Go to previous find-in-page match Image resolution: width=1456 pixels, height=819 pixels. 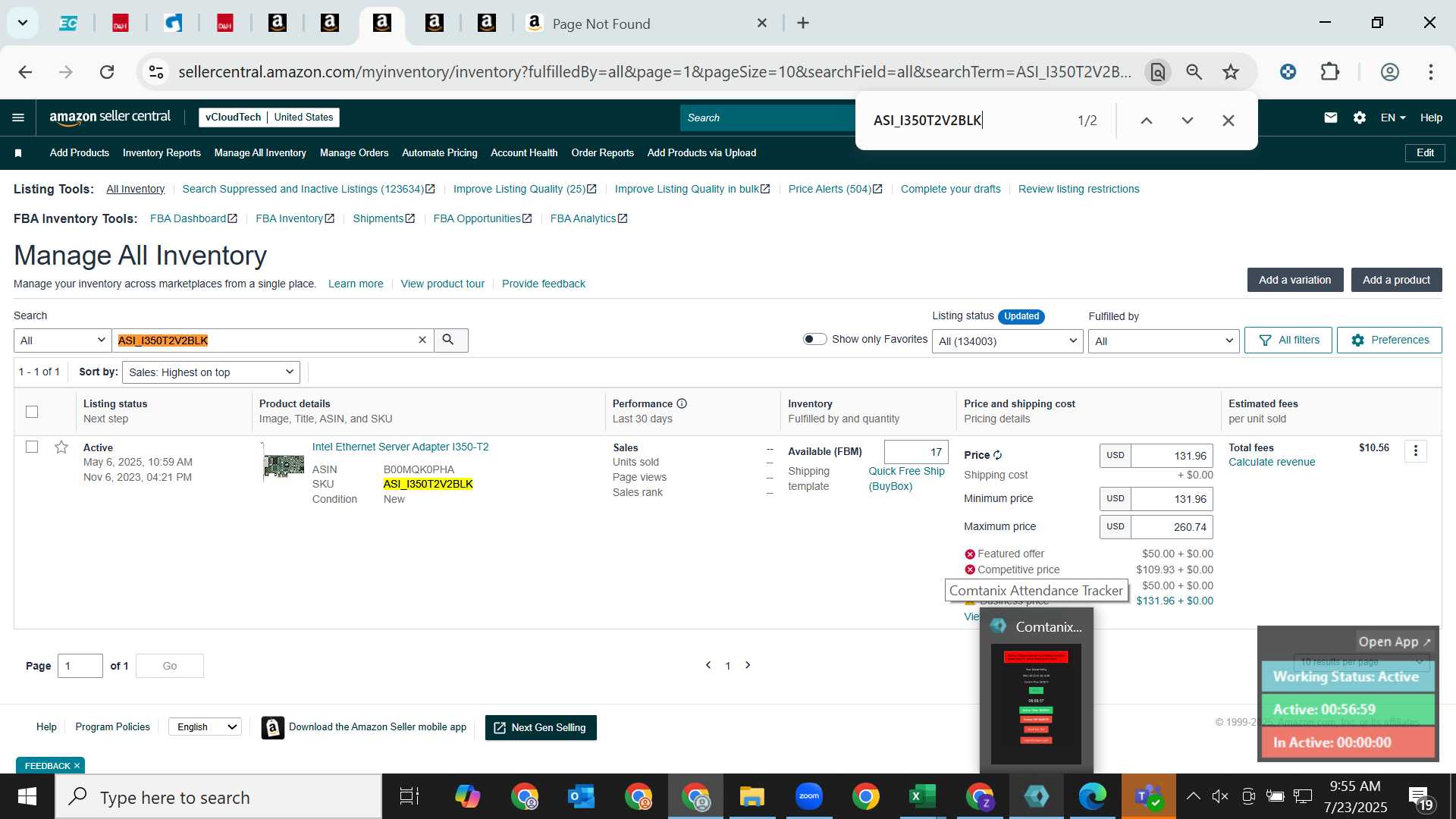click(x=1147, y=121)
